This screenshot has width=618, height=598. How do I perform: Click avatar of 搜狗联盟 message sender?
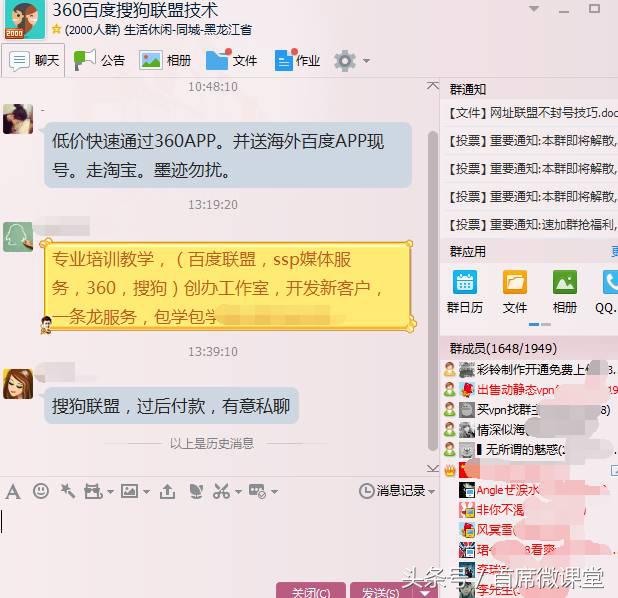(x=18, y=384)
